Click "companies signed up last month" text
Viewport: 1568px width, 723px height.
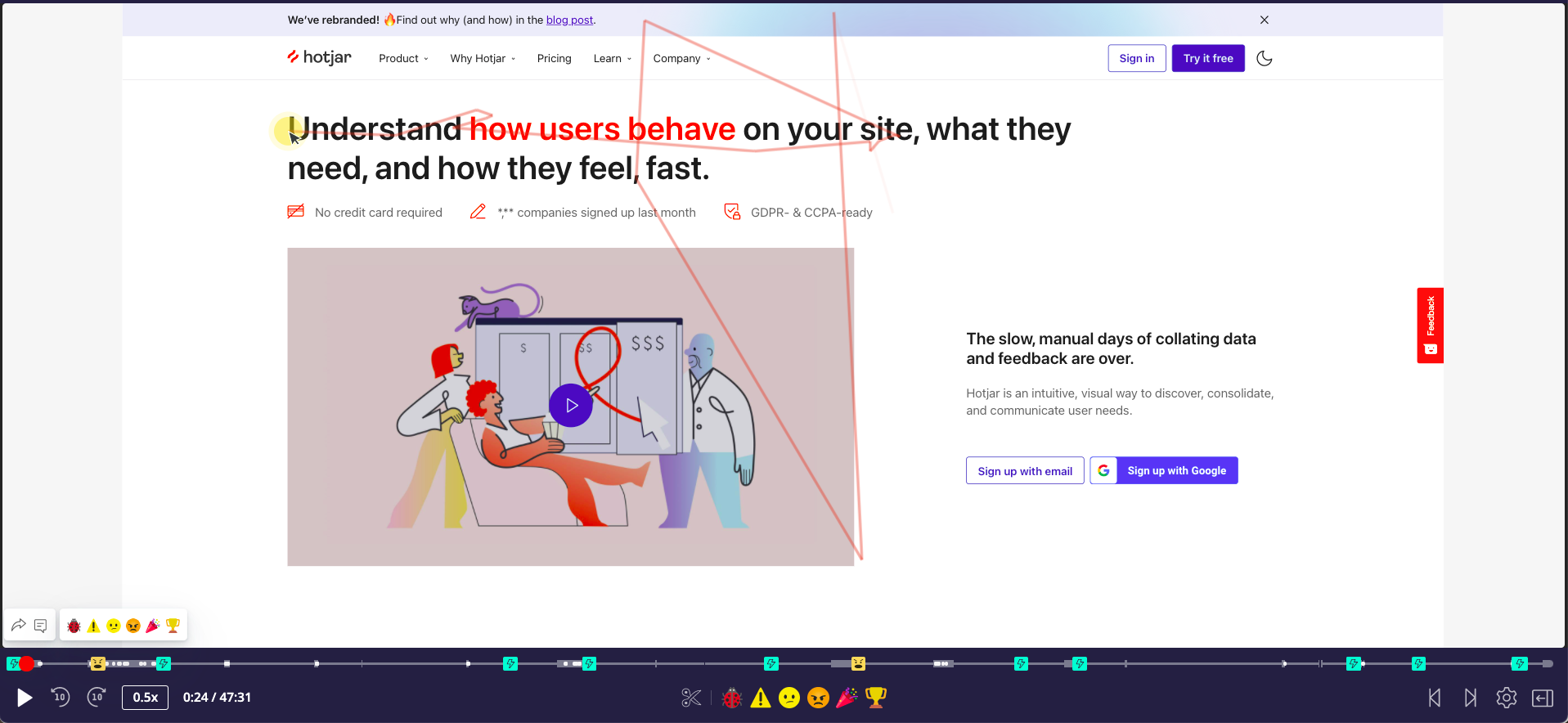coord(606,213)
